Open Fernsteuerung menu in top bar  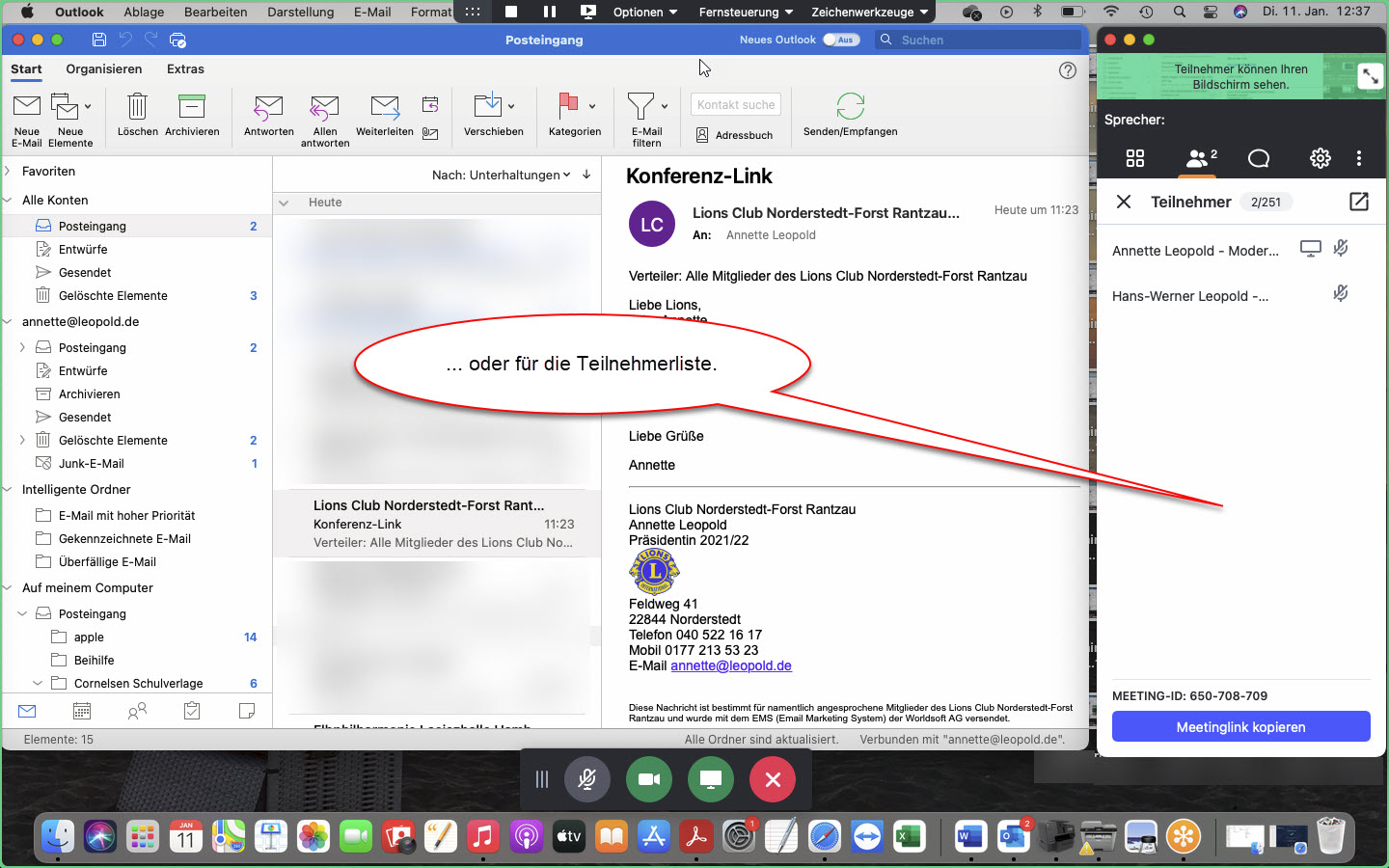[x=746, y=12]
